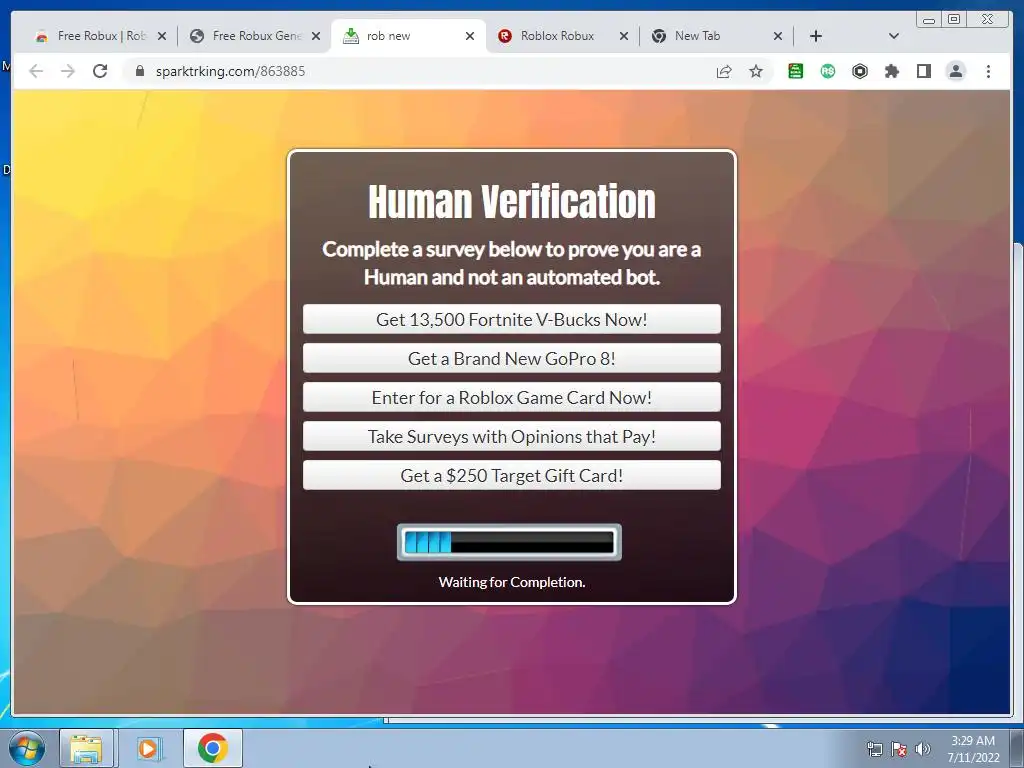Click the verification progress bar

pyautogui.click(x=509, y=542)
